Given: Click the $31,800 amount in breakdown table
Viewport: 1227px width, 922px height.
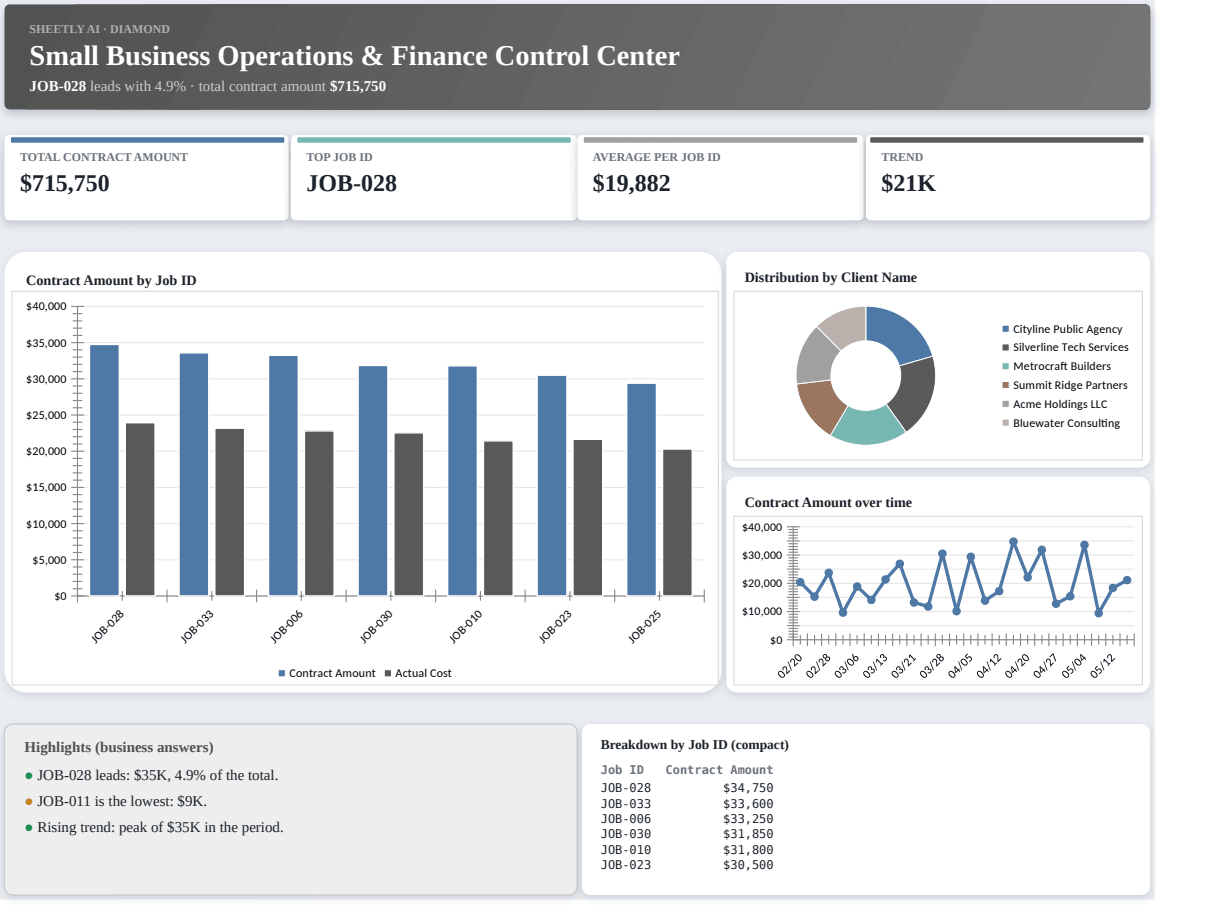Looking at the screenshot, I should point(748,850).
